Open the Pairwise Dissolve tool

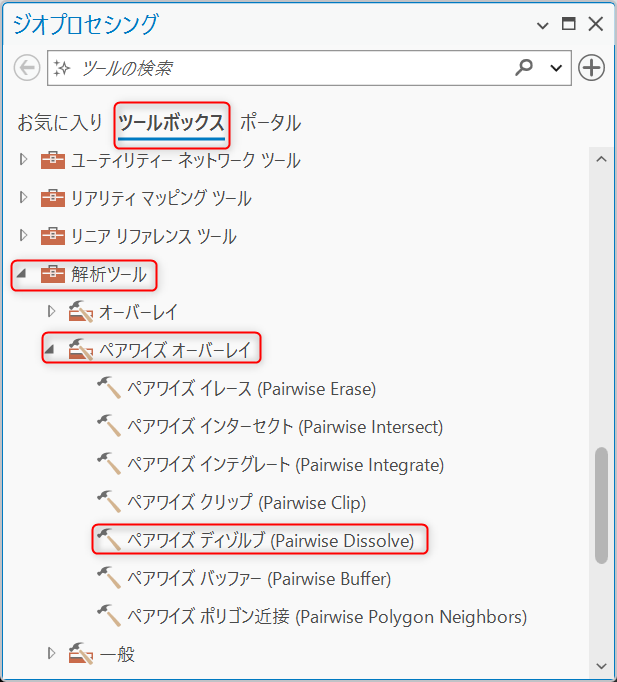click(270, 541)
